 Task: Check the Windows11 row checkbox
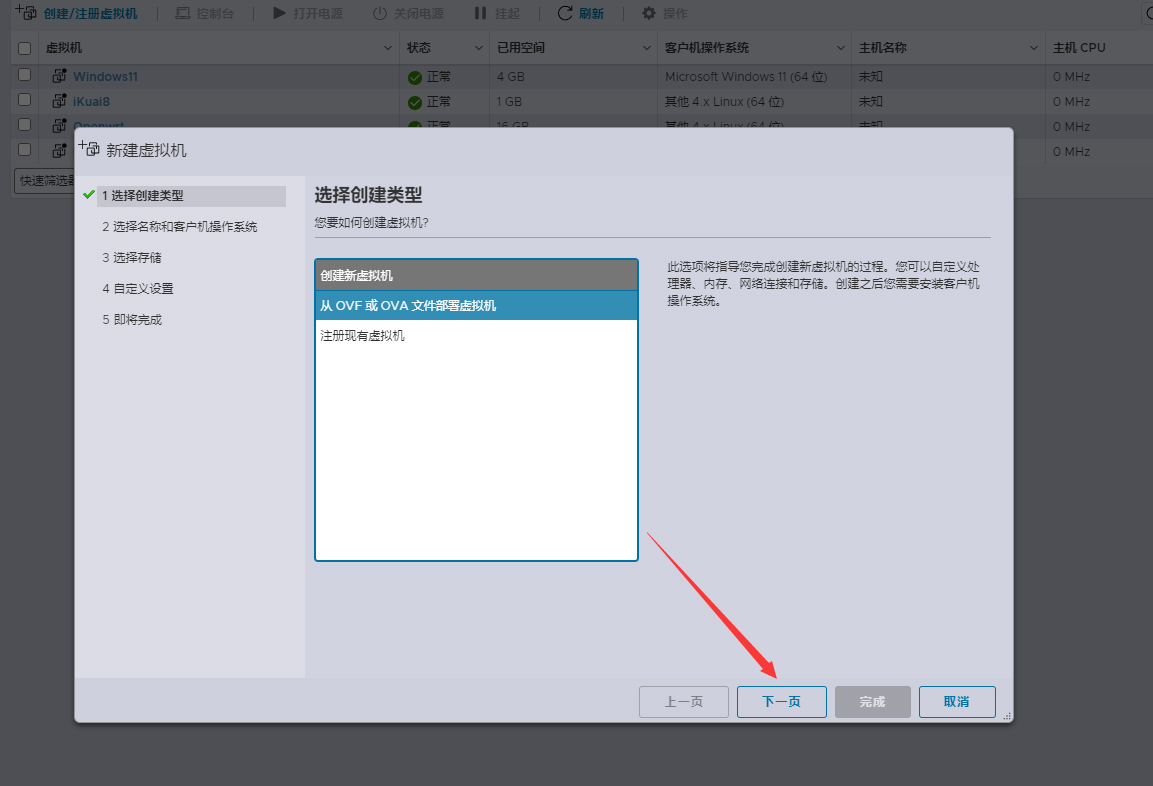25,76
